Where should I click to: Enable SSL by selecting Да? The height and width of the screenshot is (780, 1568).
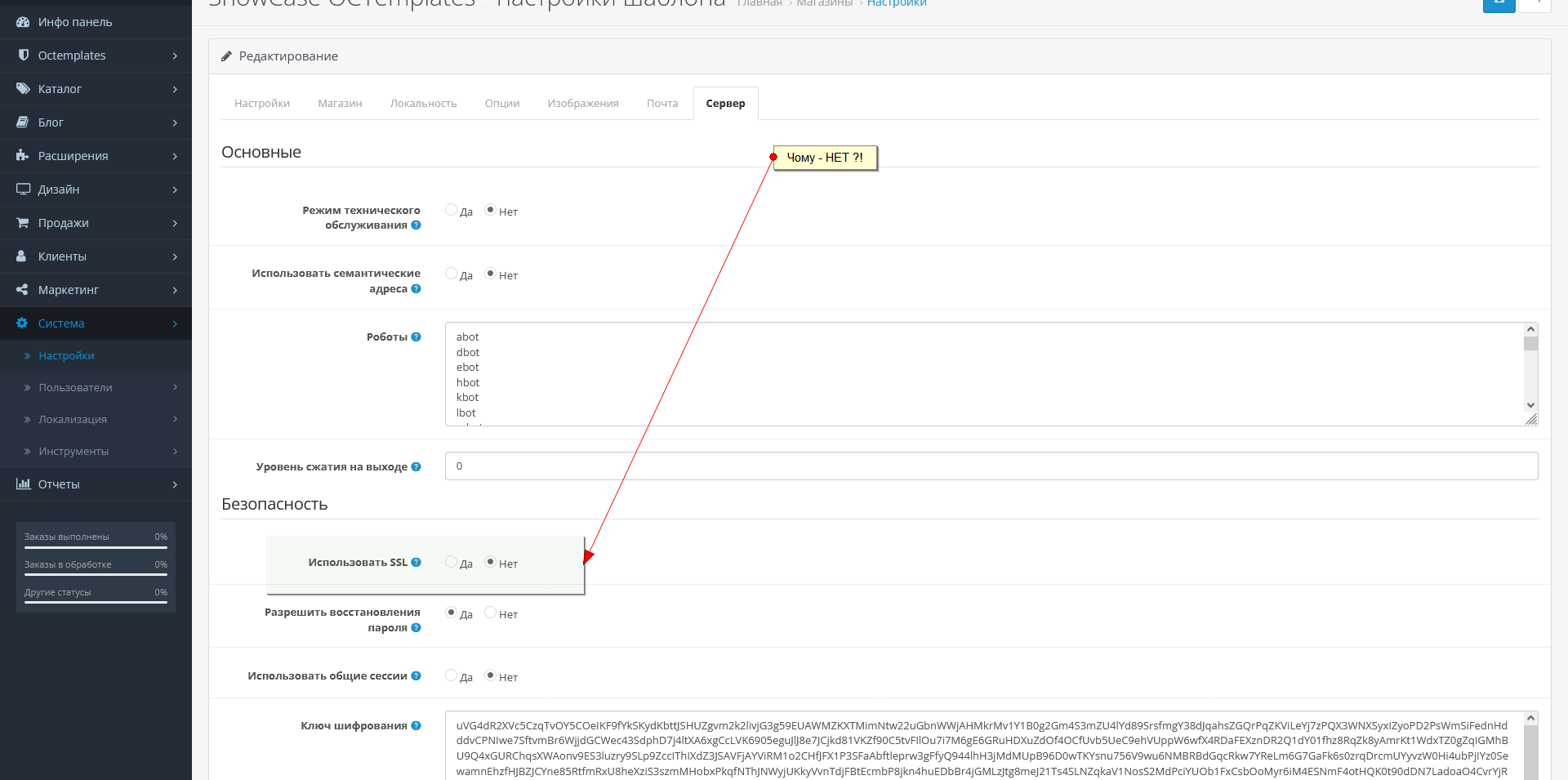(451, 562)
